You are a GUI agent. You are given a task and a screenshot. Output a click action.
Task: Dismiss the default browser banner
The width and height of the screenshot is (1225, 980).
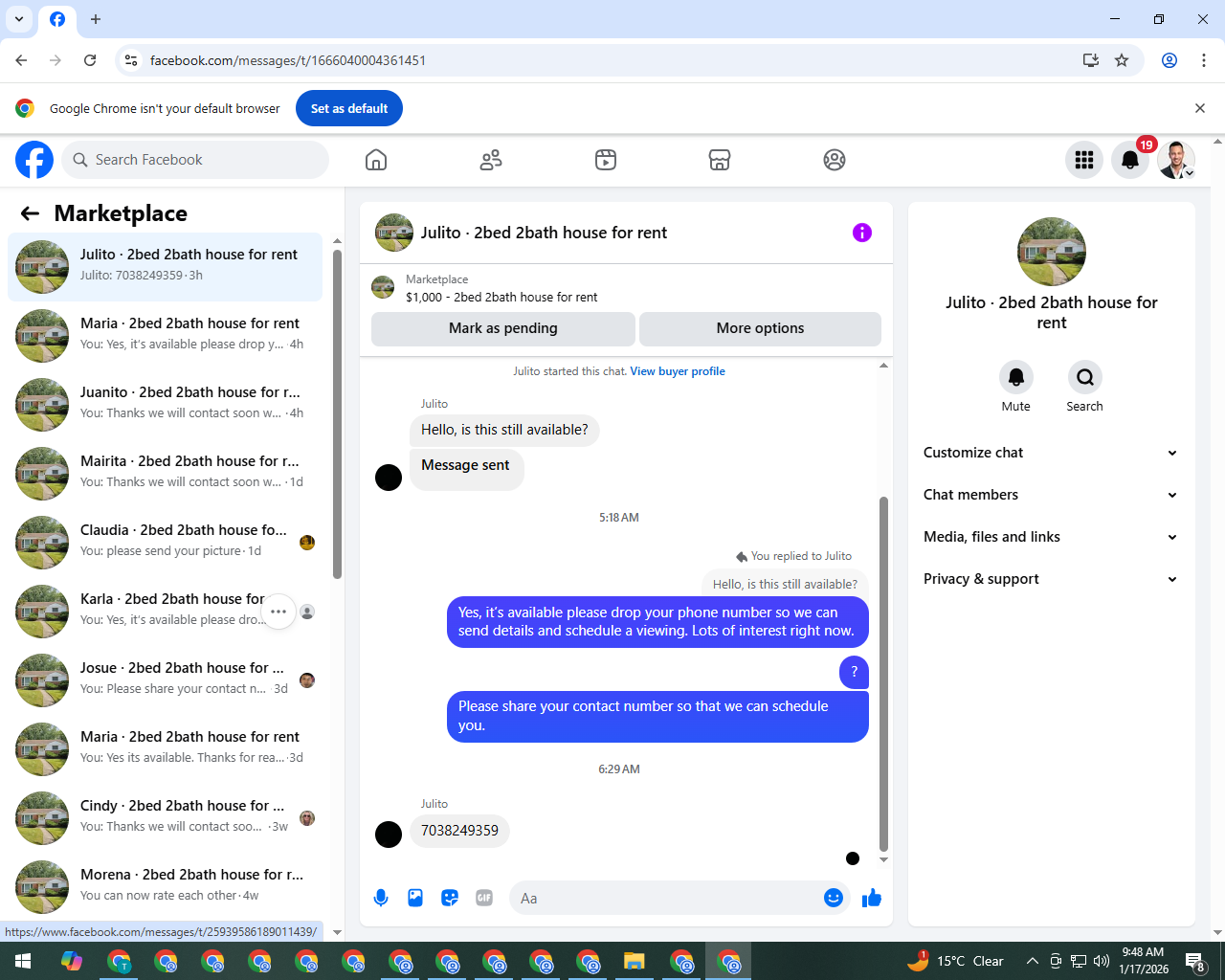click(1200, 108)
